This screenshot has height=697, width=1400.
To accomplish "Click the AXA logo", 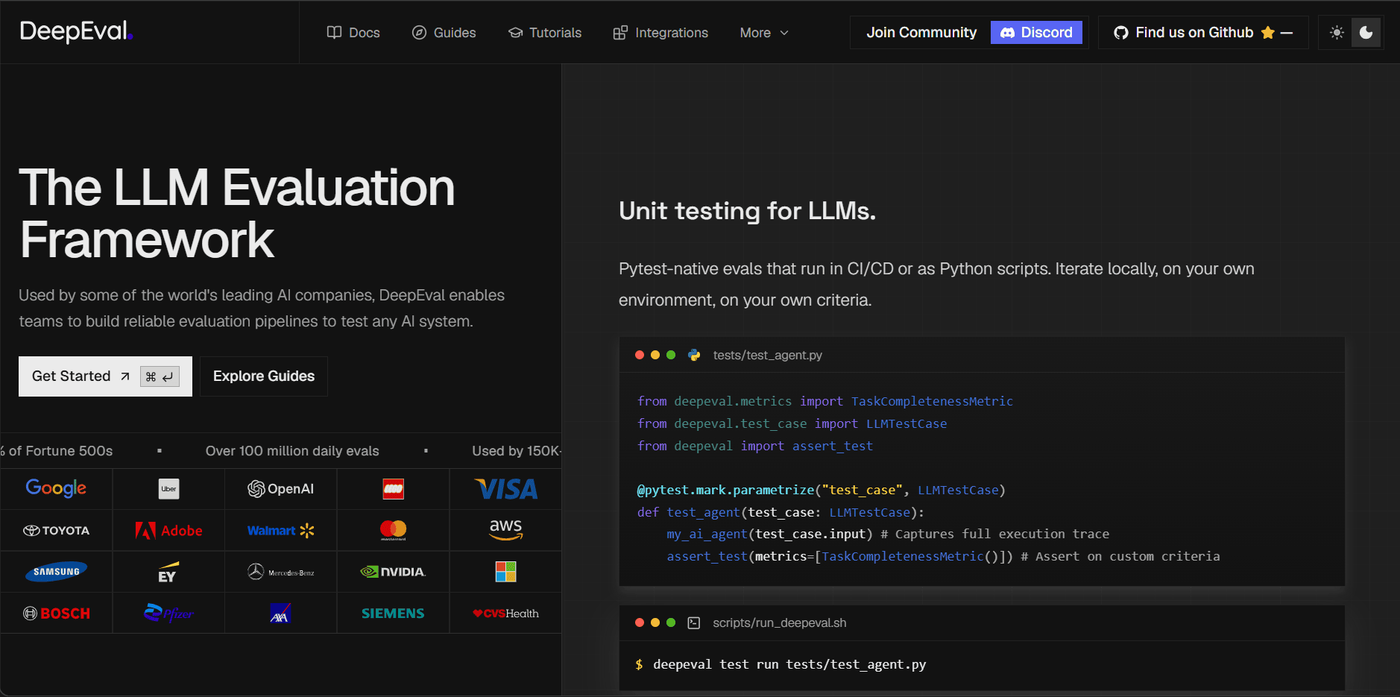I will [x=280, y=613].
